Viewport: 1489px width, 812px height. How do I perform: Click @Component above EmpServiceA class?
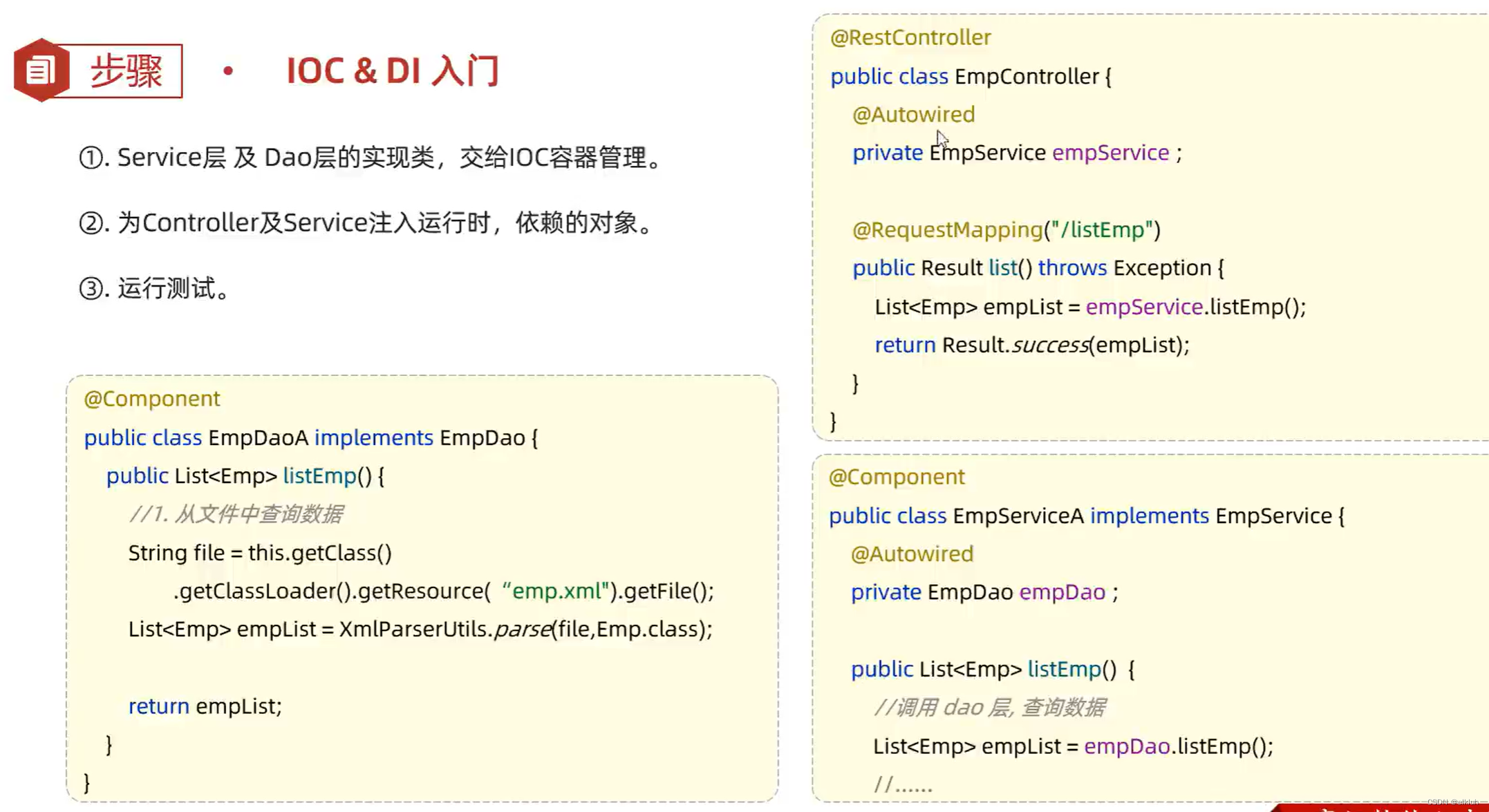pos(897,477)
